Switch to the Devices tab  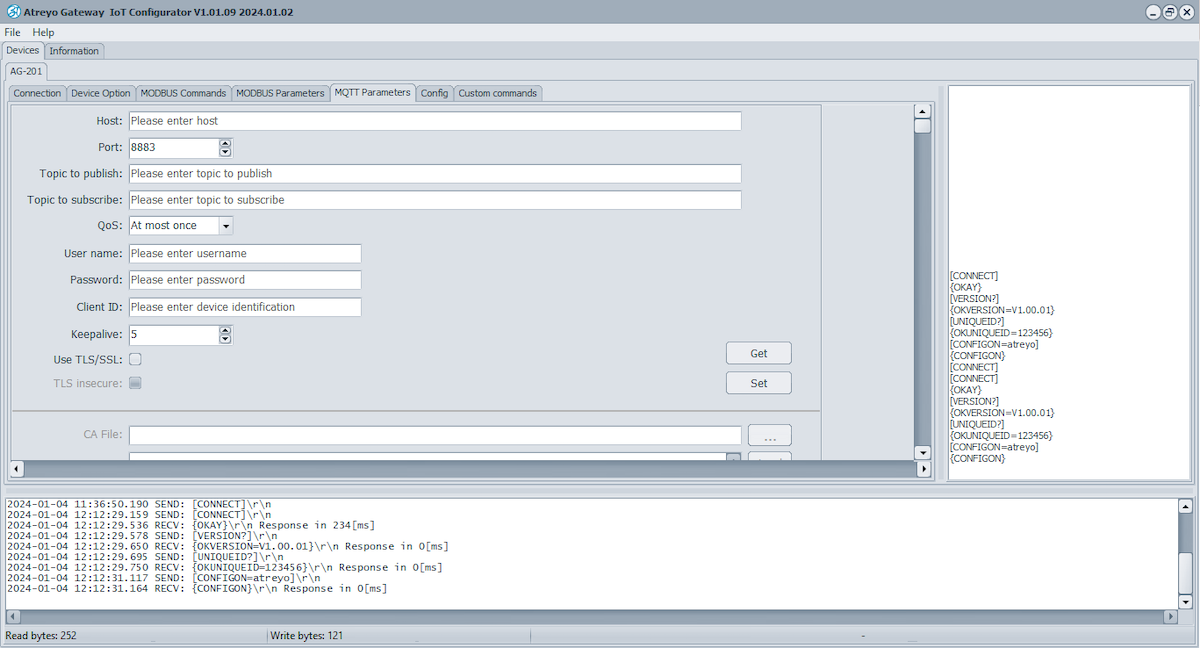23,50
